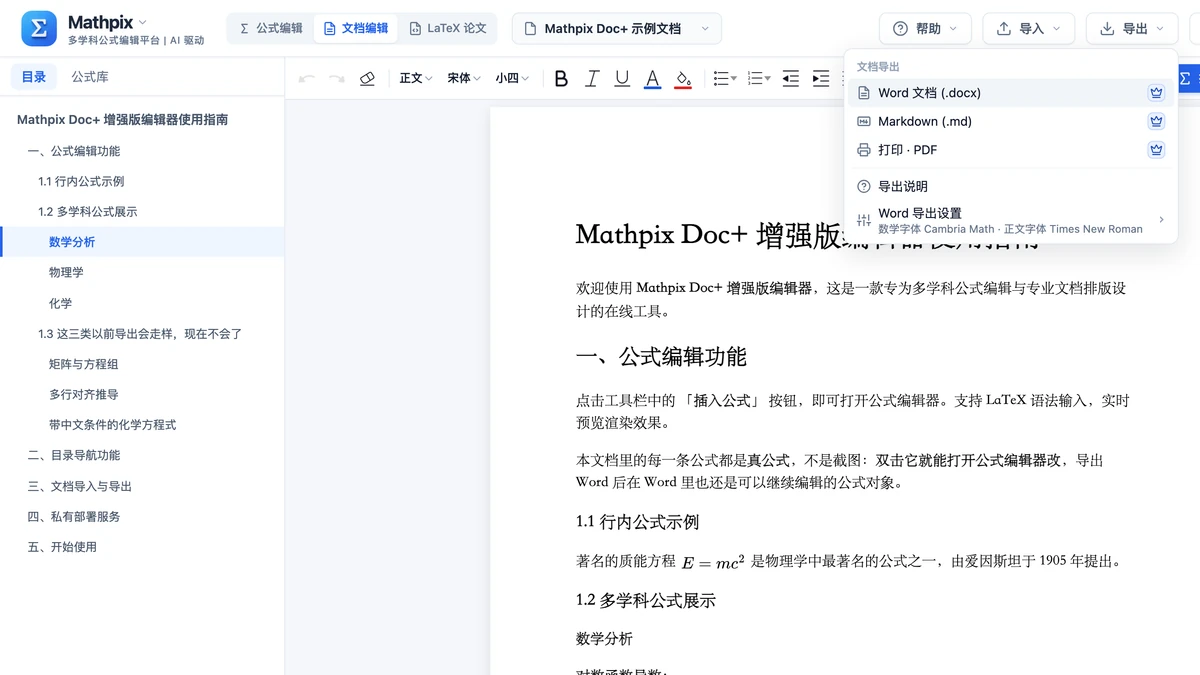Image resolution: width=1200 pixels, height=675 pixels.
Task: Open 导出说明 export instructions
Action: (x=1011, y=186)
